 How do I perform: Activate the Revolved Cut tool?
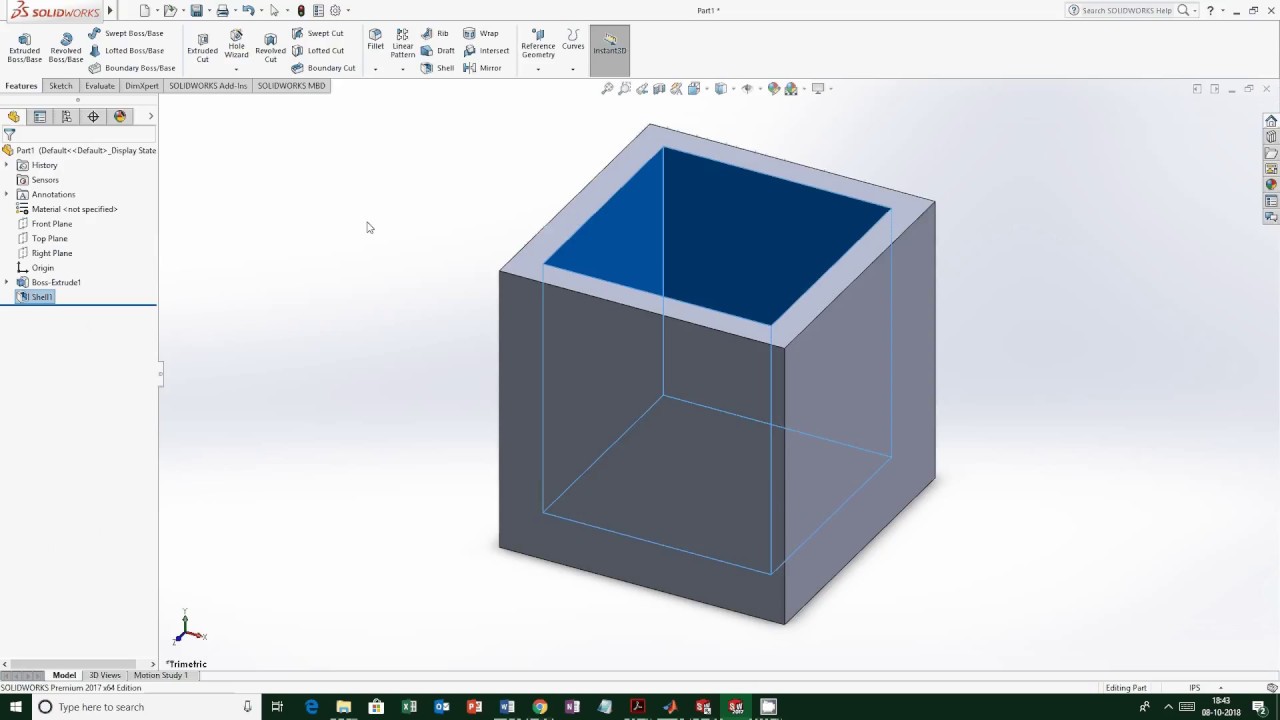[x=270, y=47]
